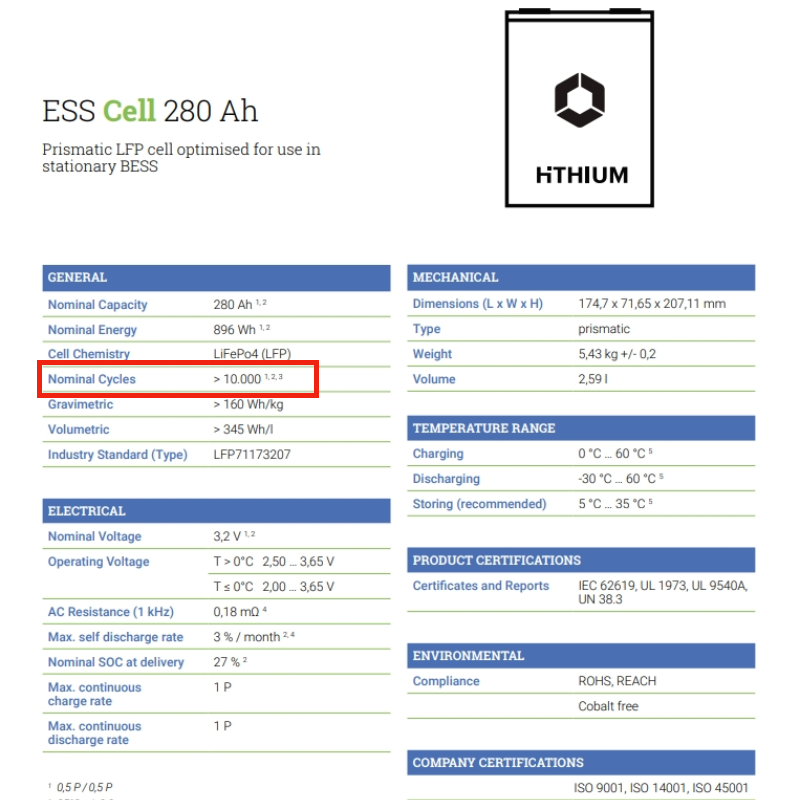Viewport: 800px width, 800px height.
Task: Click the 'LFP71173207' value
Action: click(x=252, y=454)
